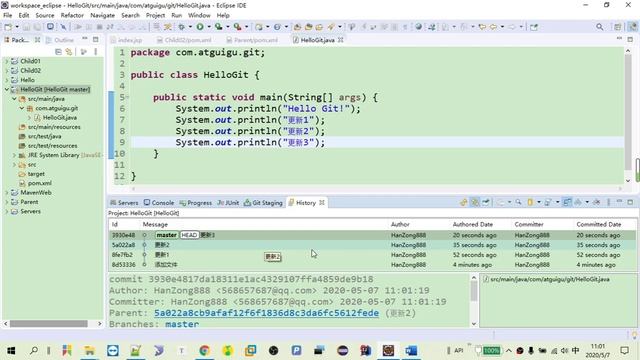The image size is (640, 360).
Task: Open the Debug button dropdown arrow
Action: (x=190, y=27)
